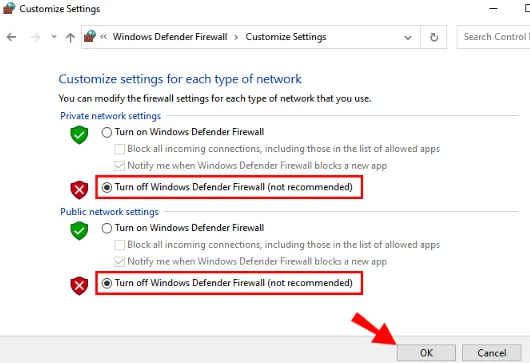
Task: Expand the arrow after Windows Defender Firewall breadcrumb
Action: pyautogui.click(x=236, y=37)
